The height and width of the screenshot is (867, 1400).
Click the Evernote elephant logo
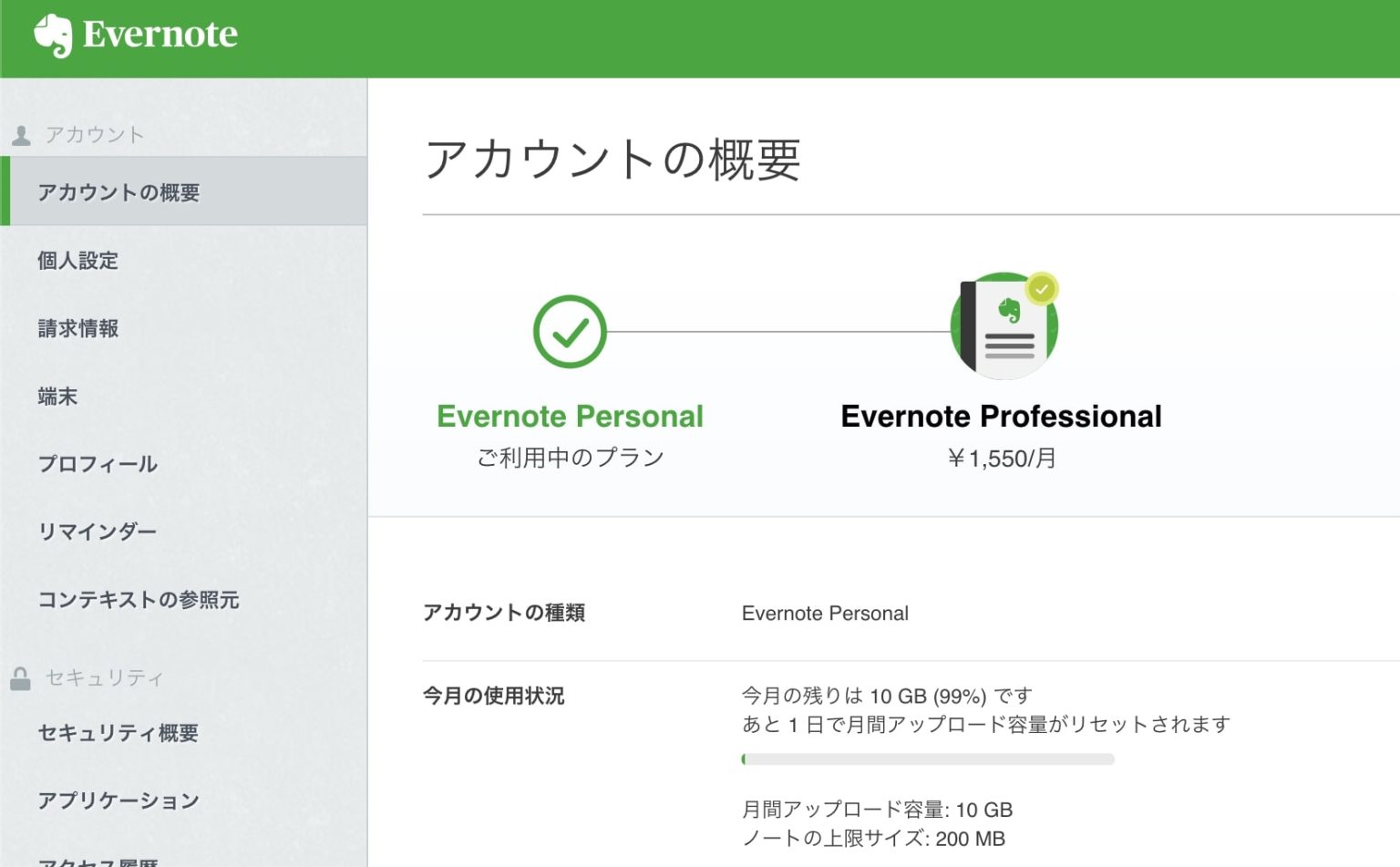click(x=54, y=35)
